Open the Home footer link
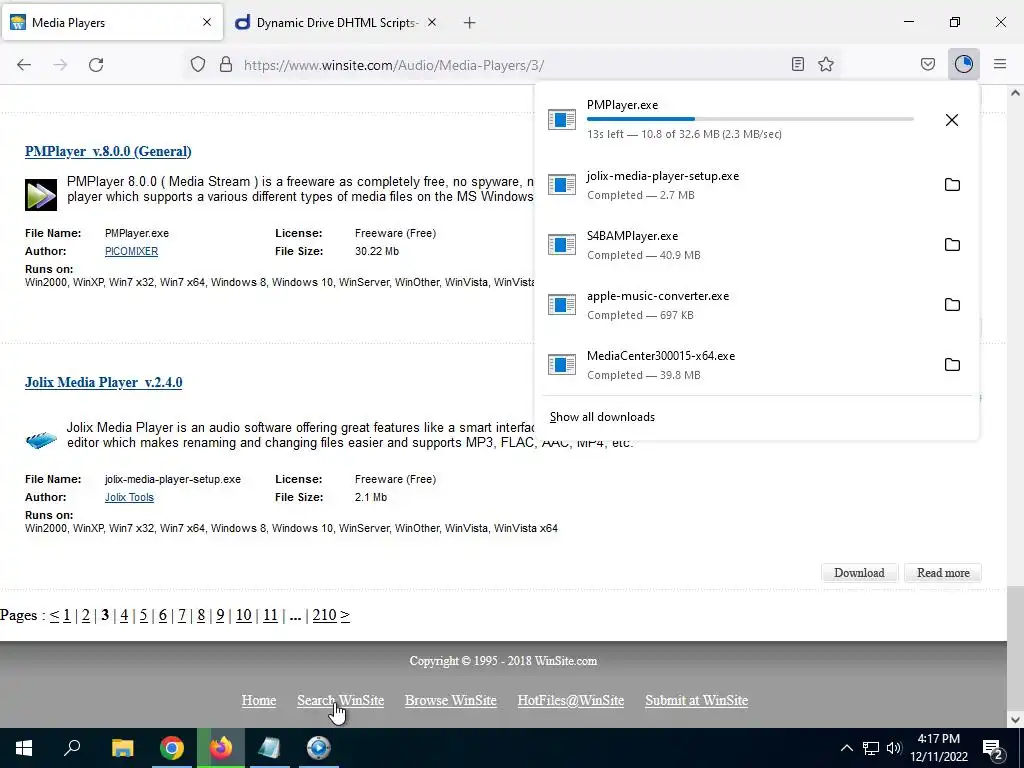Image resolution: width=1024 pixels, height=768 pixels. pos(259,700)
